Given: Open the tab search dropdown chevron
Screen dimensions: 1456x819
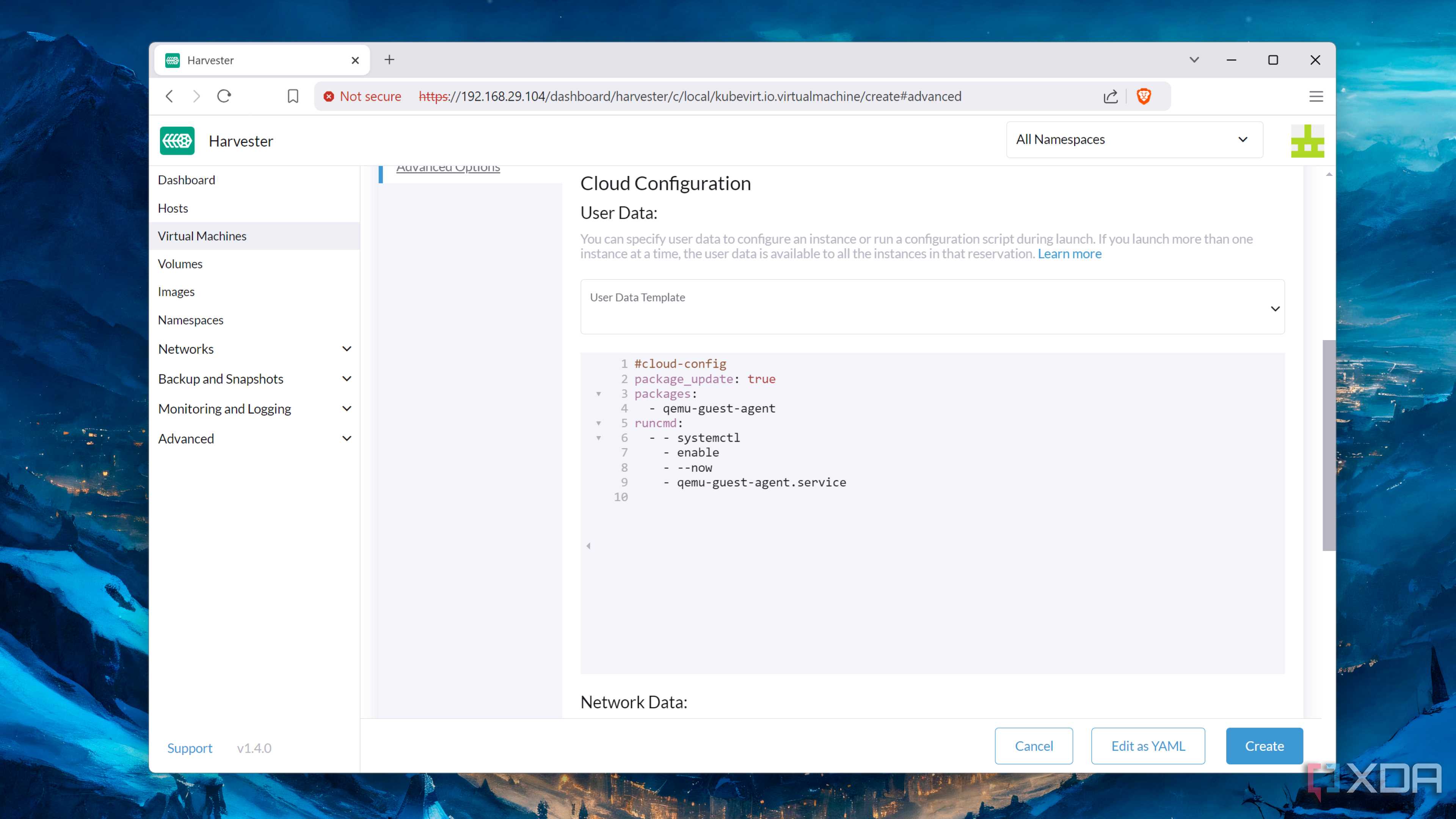Looking at the screenshot, I should point(1194,60).
